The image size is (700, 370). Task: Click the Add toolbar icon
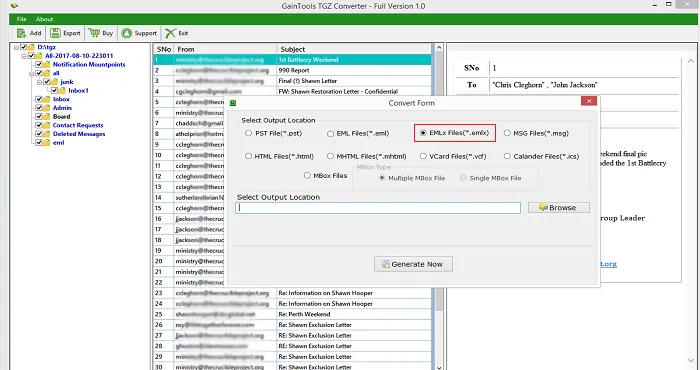21,33
